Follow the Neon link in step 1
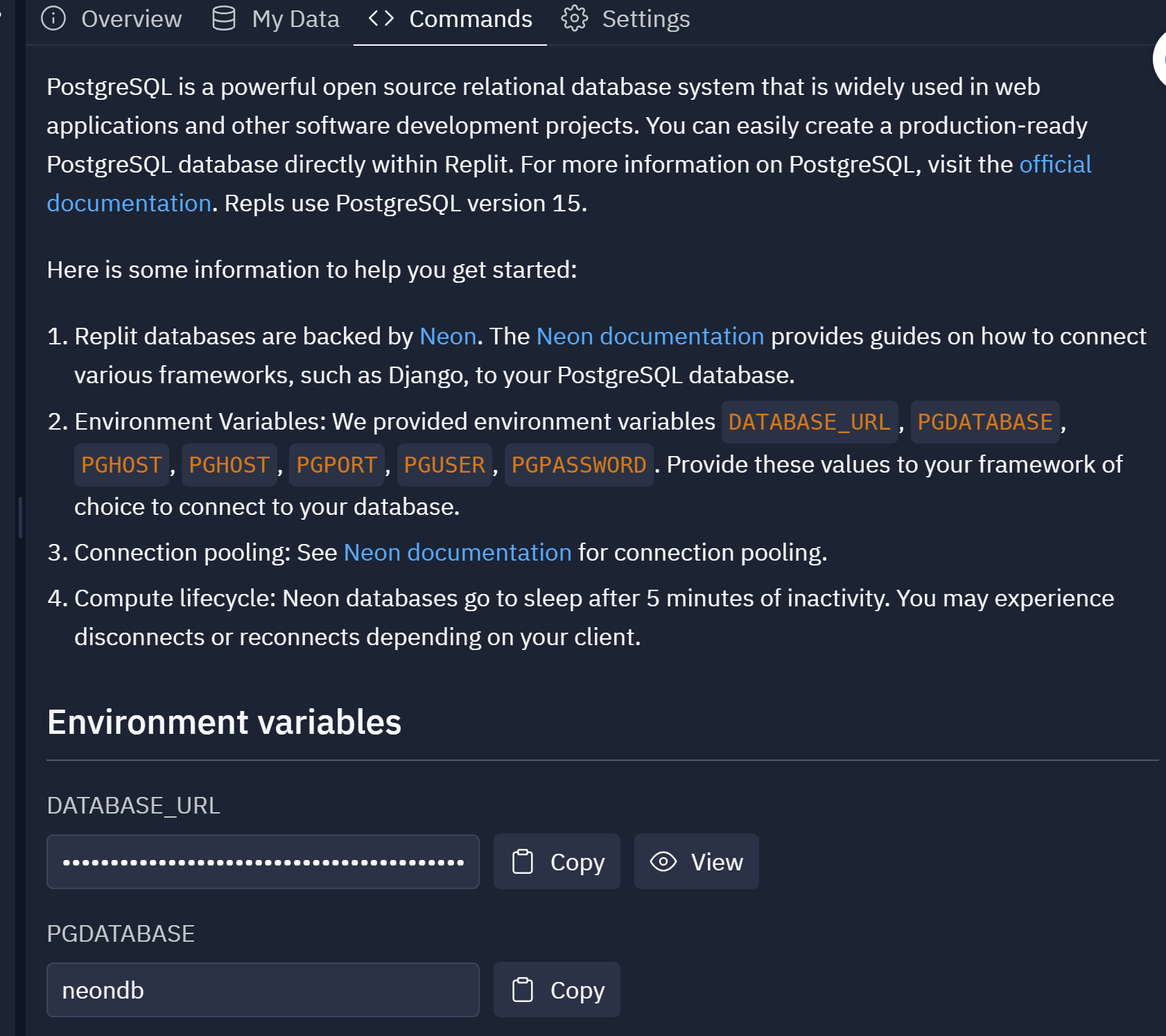This screenshot has width=1166, height=1036. pos(448,336)
